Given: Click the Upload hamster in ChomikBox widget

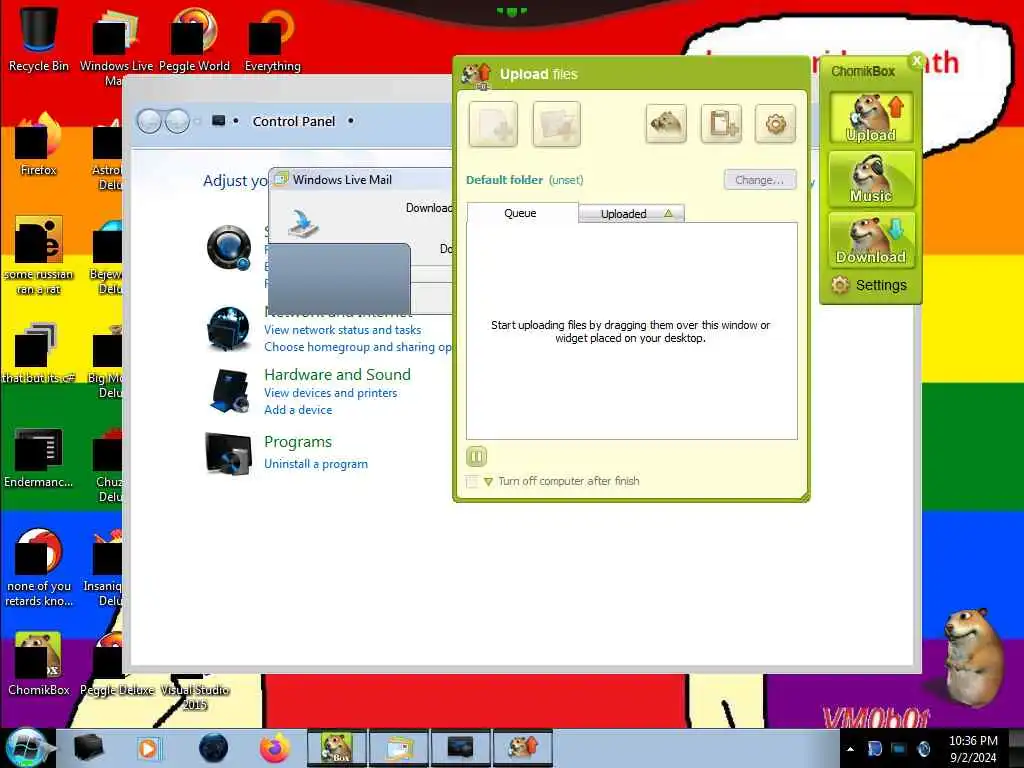Looking at the screenshot, I should click(871, 118).
